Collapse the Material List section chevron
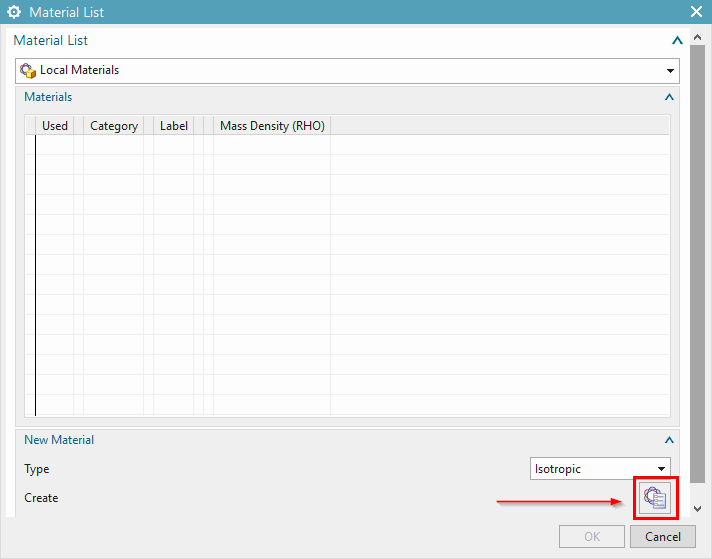The height and width of the screenshot is (559, 712). (677, 41)
